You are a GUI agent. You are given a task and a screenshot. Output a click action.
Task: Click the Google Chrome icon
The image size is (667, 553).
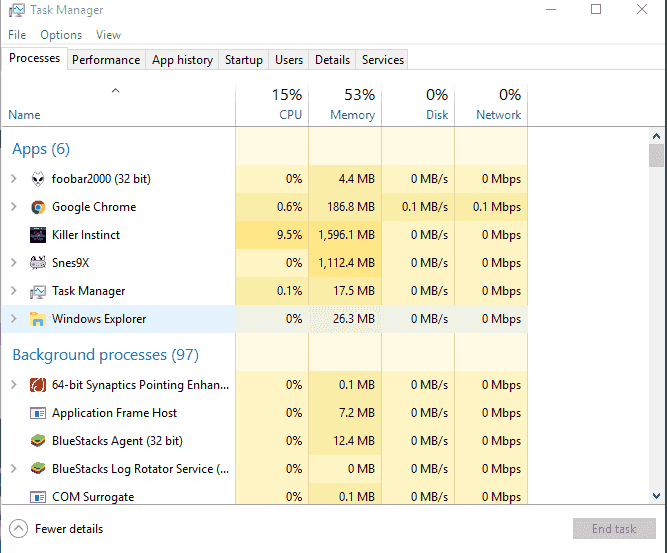(x=38, y=207)
